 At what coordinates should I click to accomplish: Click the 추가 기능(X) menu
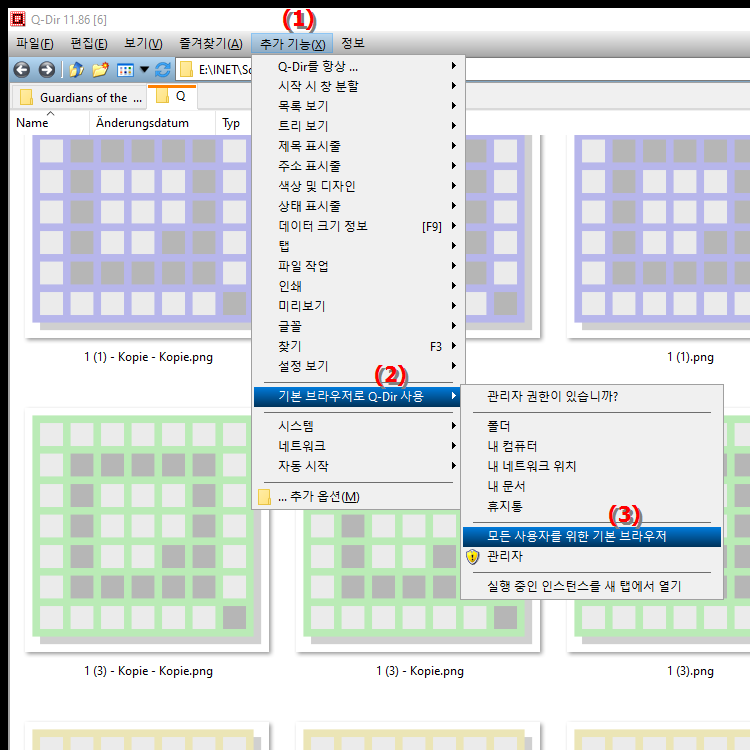[292, 44]
